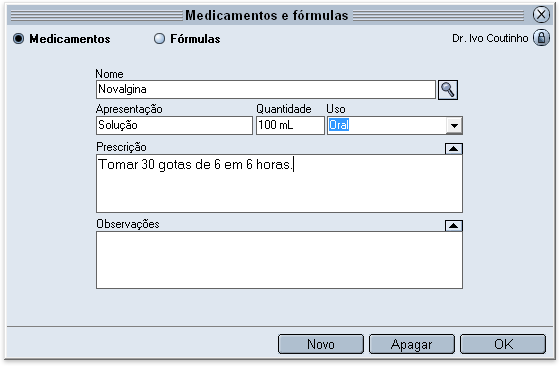Screen dimensions: 560x366
Task: Click the Apresentação field showing Solução
Action: click(174, 125)
